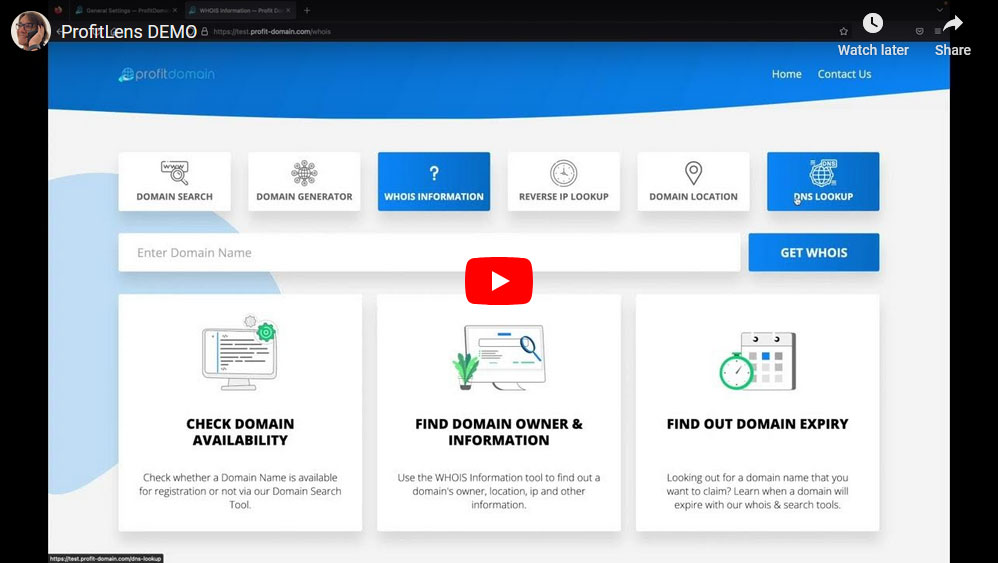Click the Share arrow icon
The height and width of the screenshot is (563, 998).
coord(952,24)
